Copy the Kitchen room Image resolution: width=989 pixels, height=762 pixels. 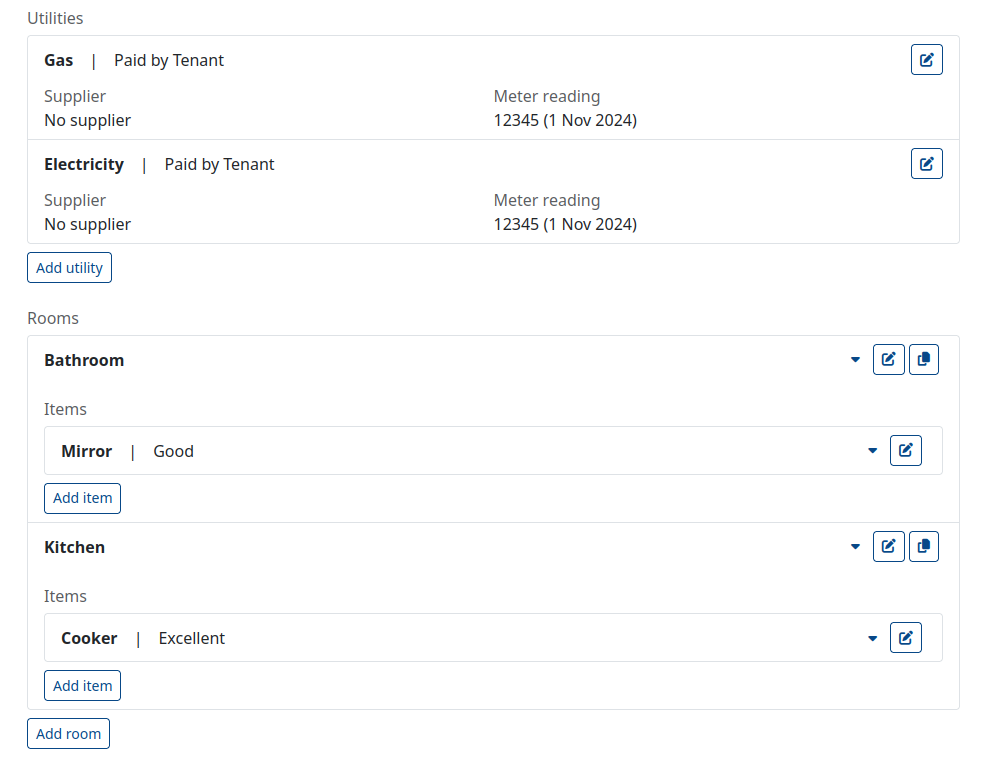pos(923,546)
